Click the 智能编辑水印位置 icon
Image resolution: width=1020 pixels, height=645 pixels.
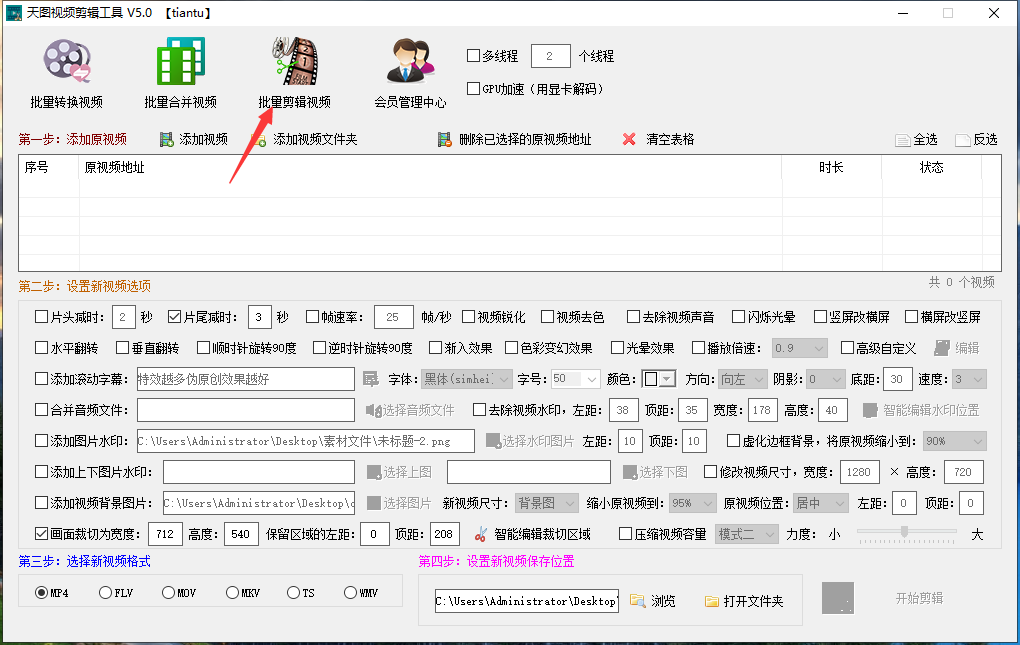tap(870, 410)
